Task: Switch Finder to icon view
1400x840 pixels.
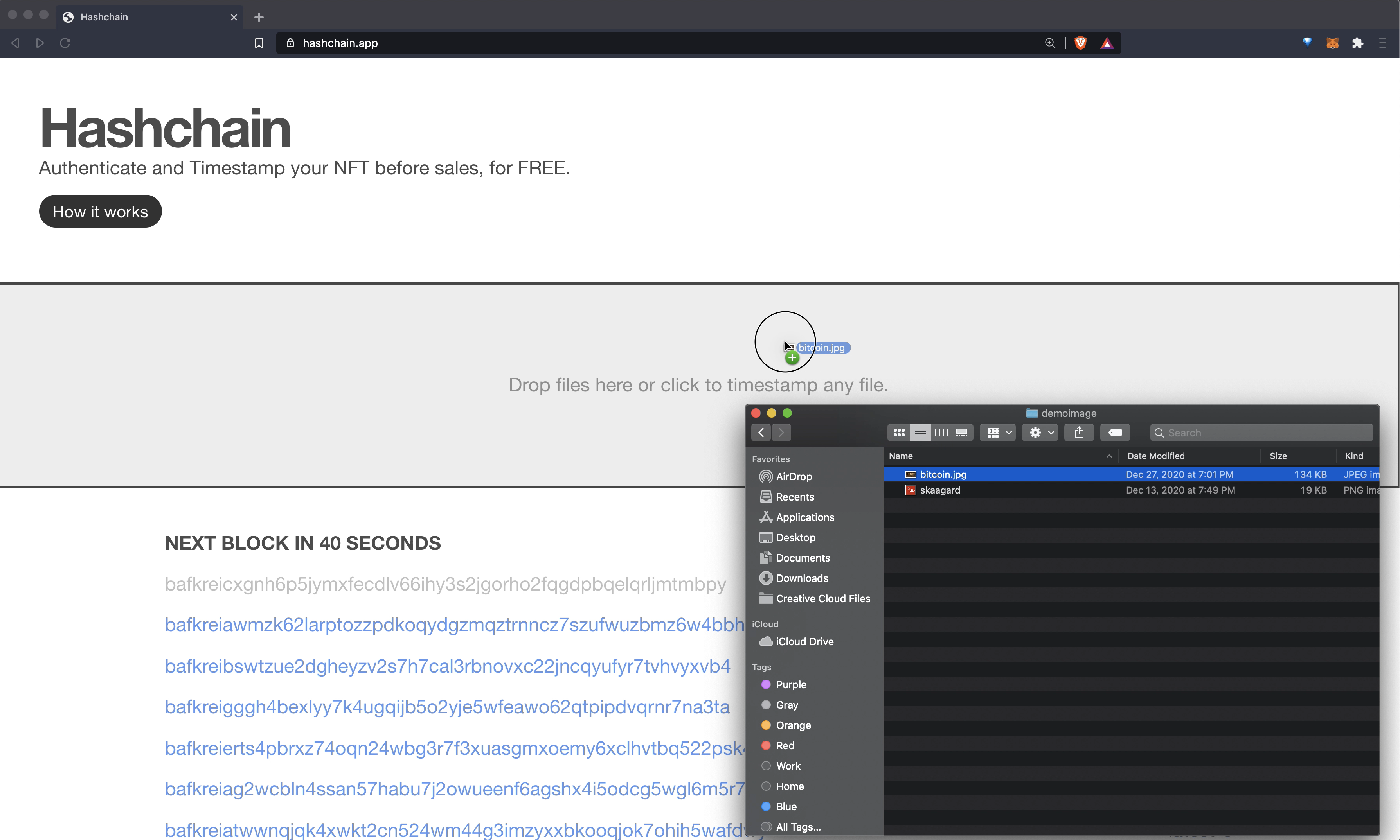Action: [x=899, y=433]
